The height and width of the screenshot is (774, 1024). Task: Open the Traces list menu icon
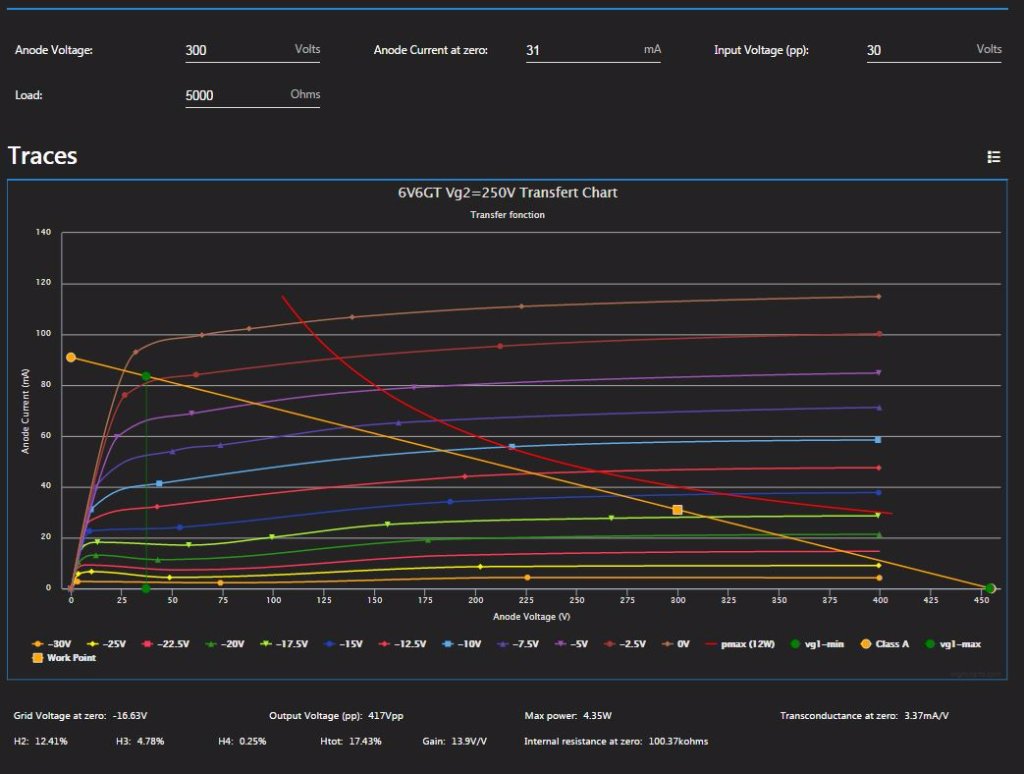point(993,156)
